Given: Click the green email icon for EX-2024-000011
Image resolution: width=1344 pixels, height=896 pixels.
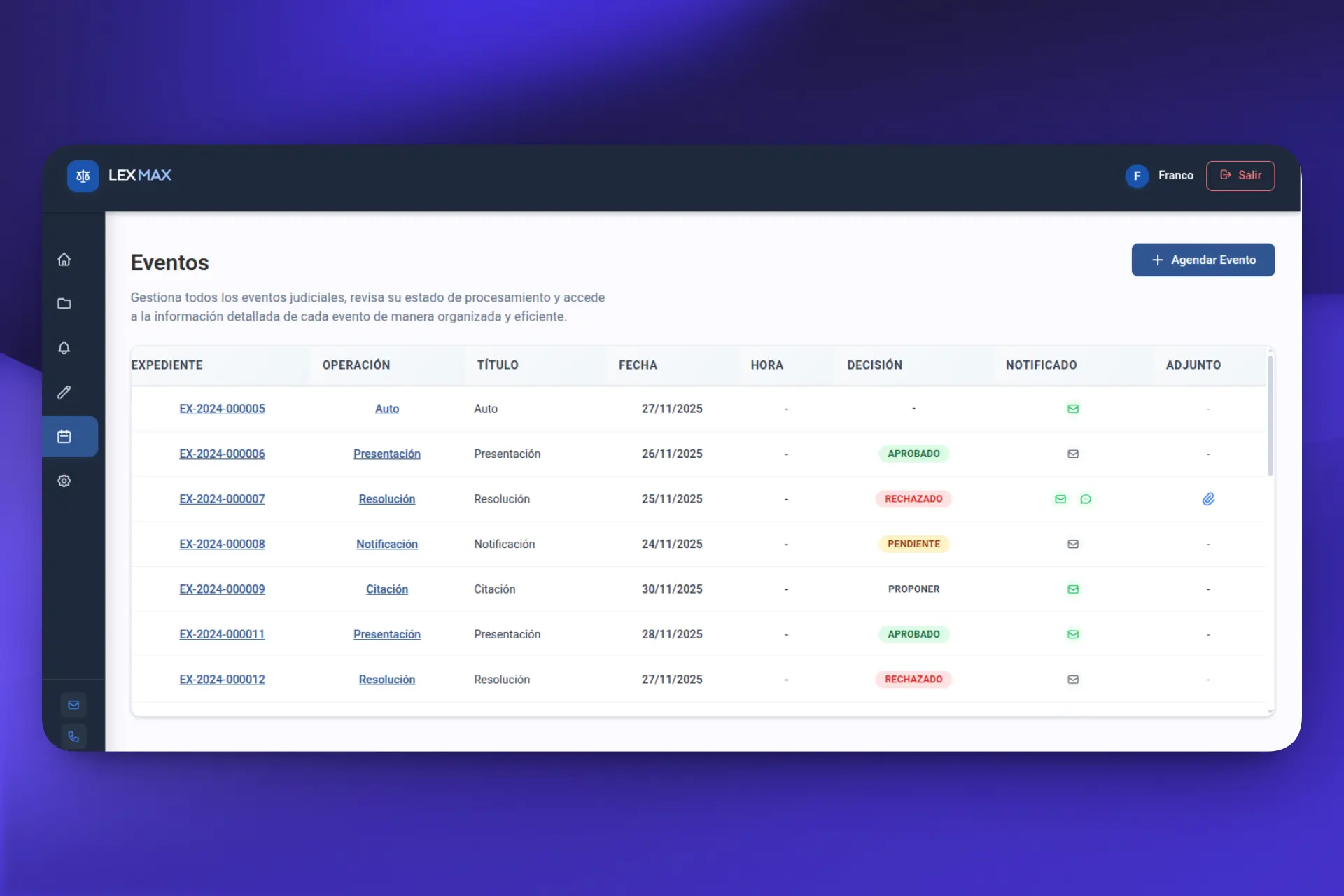Looking at the screenshot, I should tap(1073, 634).
